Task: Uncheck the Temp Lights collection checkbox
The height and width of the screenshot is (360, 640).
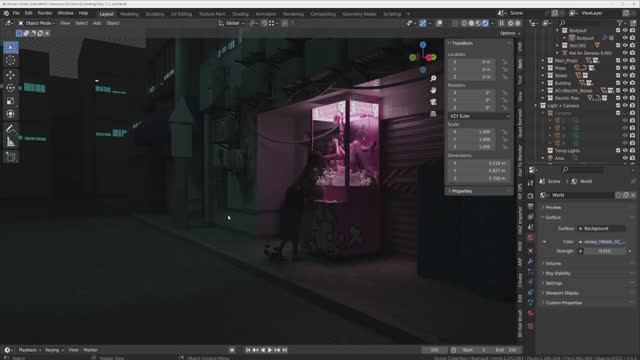Action: click(x=618, y=151)
